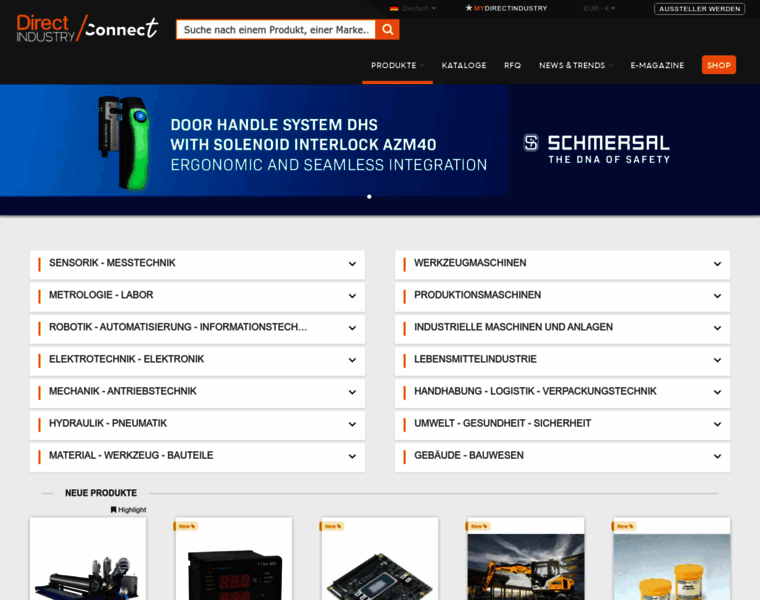This screenshot has width=760, height=600.
Task: Click the New tag on yellow containers card
Action: point(624,526)
